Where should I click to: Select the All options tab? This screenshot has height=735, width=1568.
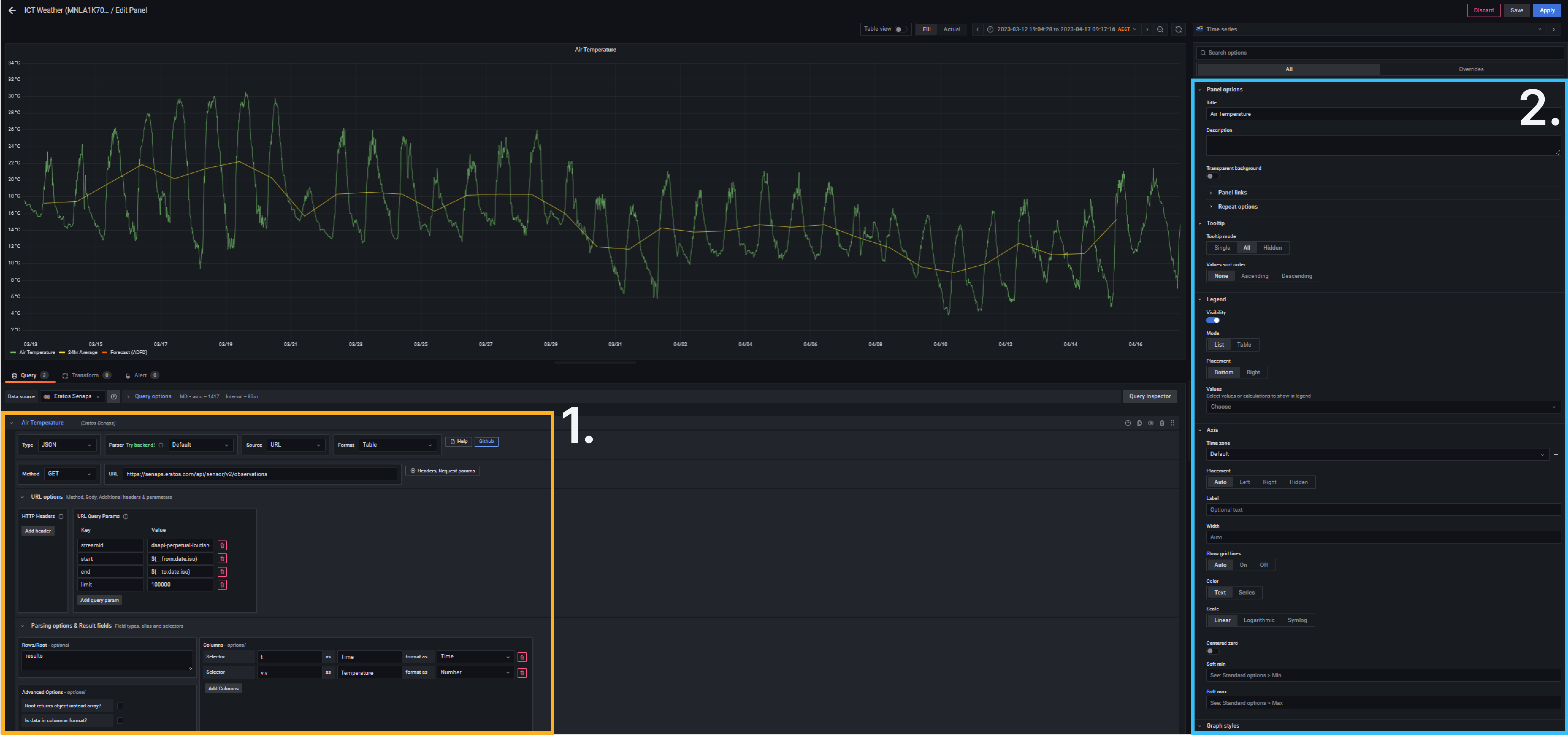point(1289,69)
